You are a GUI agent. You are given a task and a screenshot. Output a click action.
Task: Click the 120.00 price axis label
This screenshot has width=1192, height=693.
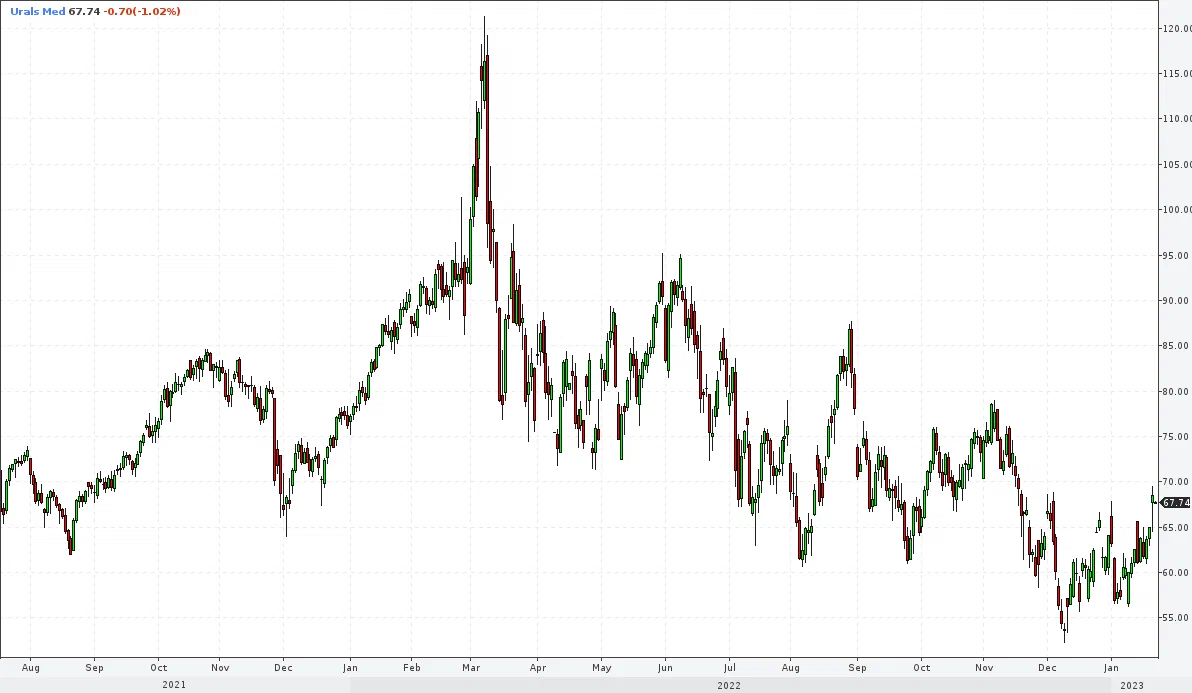pyautogui.click(x=1176, y=29)
